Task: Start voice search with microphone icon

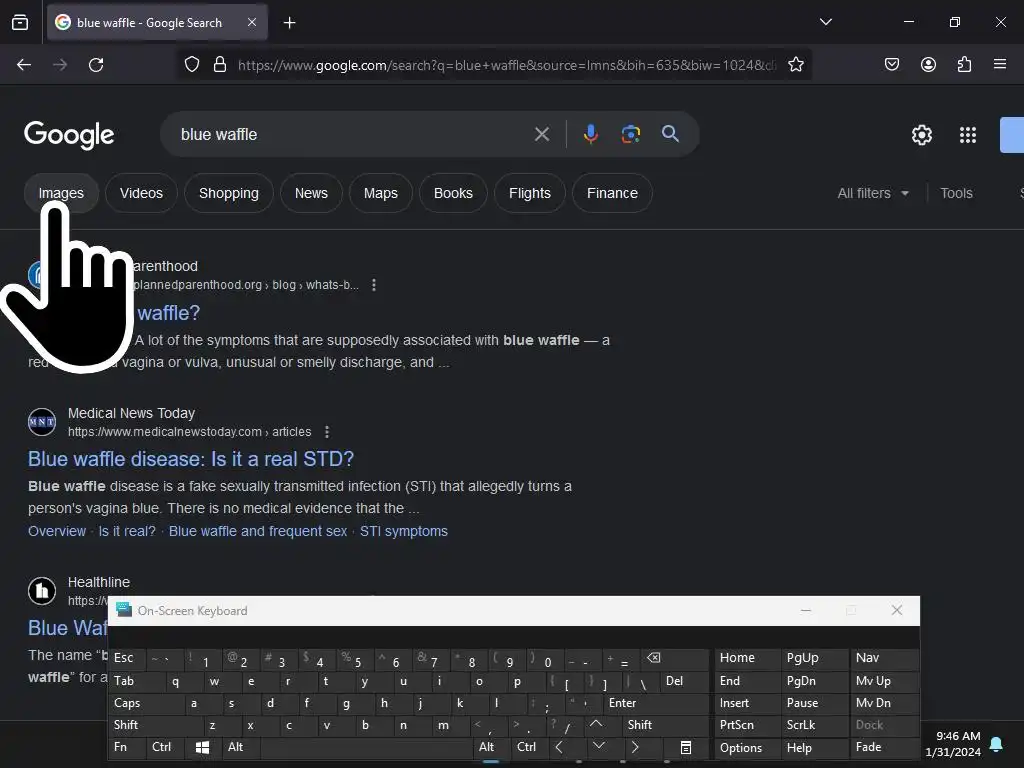Action: [x=590, y=134]
